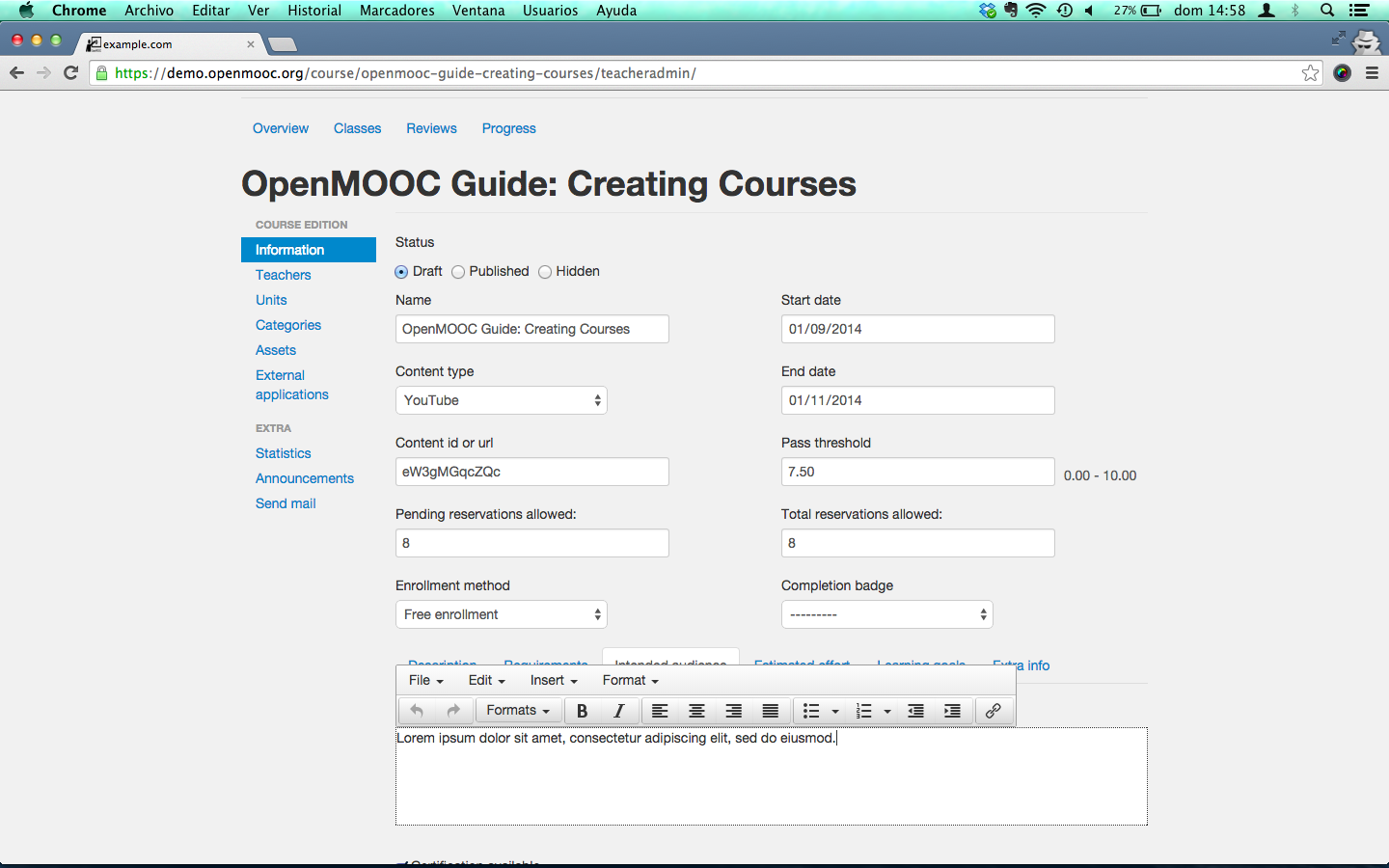This screenshot has width=1389, height=868.
Task: Open the Content type YouTube dropdown
Action: point(502,400)
